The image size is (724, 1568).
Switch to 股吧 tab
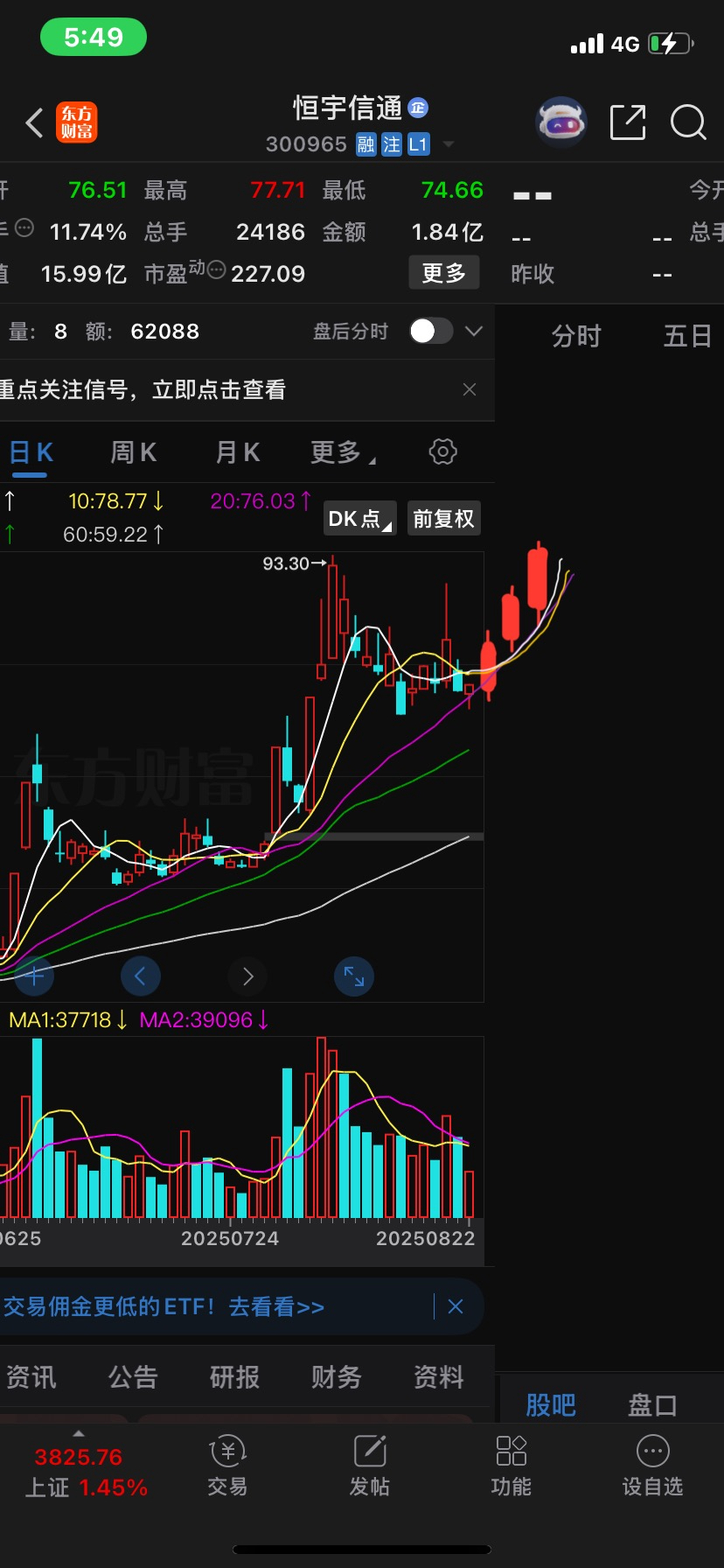(551, 1405)
